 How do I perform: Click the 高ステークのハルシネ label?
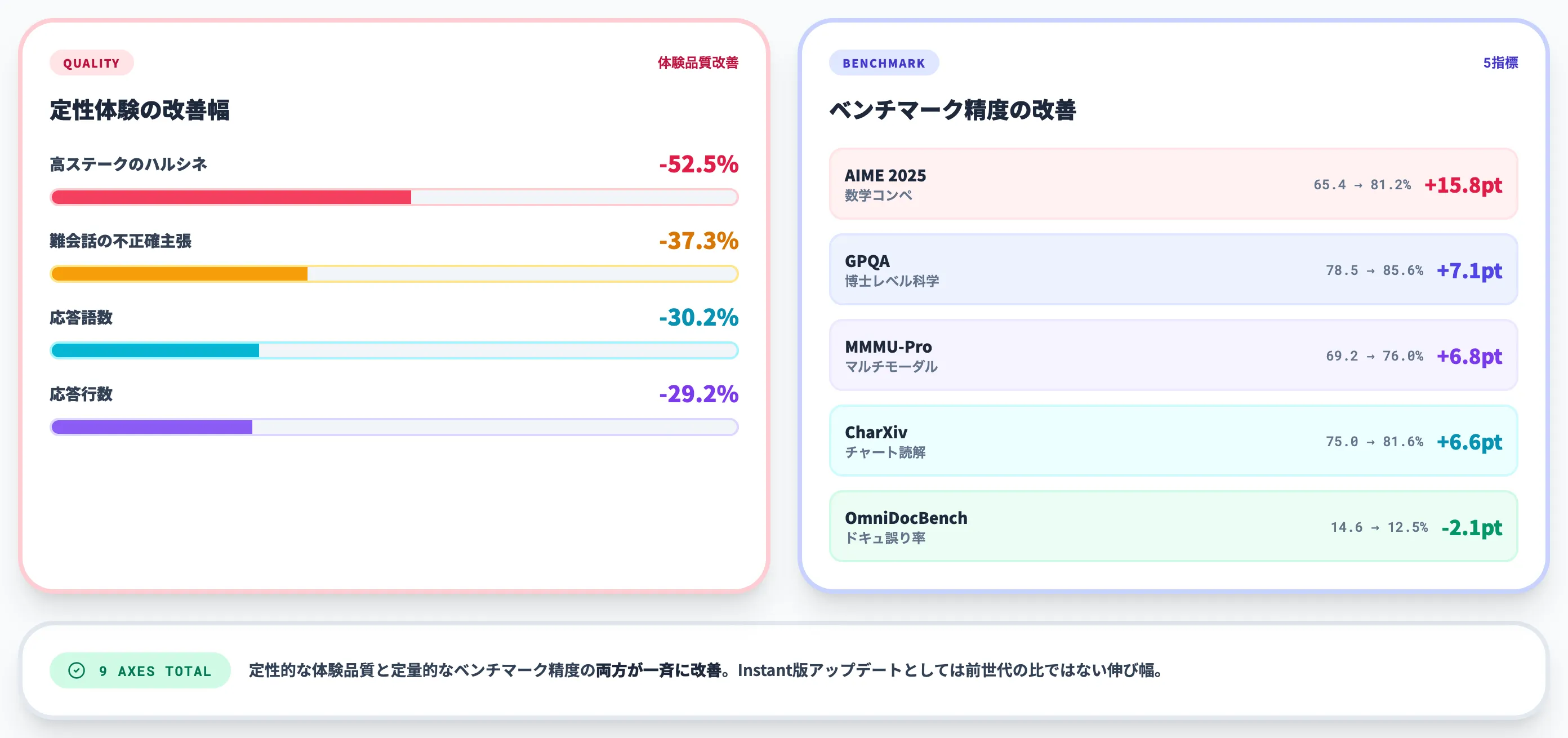(128, 165)
